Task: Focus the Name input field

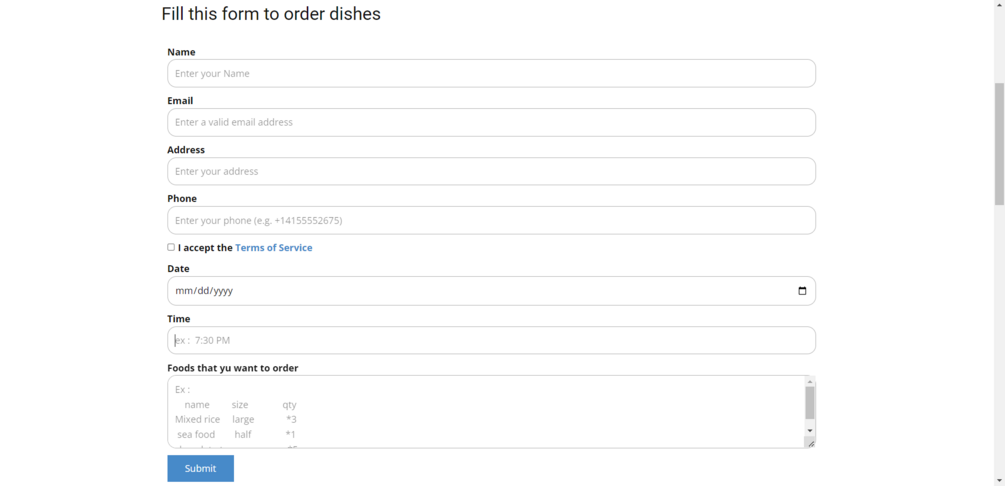Action: point(491,74)
